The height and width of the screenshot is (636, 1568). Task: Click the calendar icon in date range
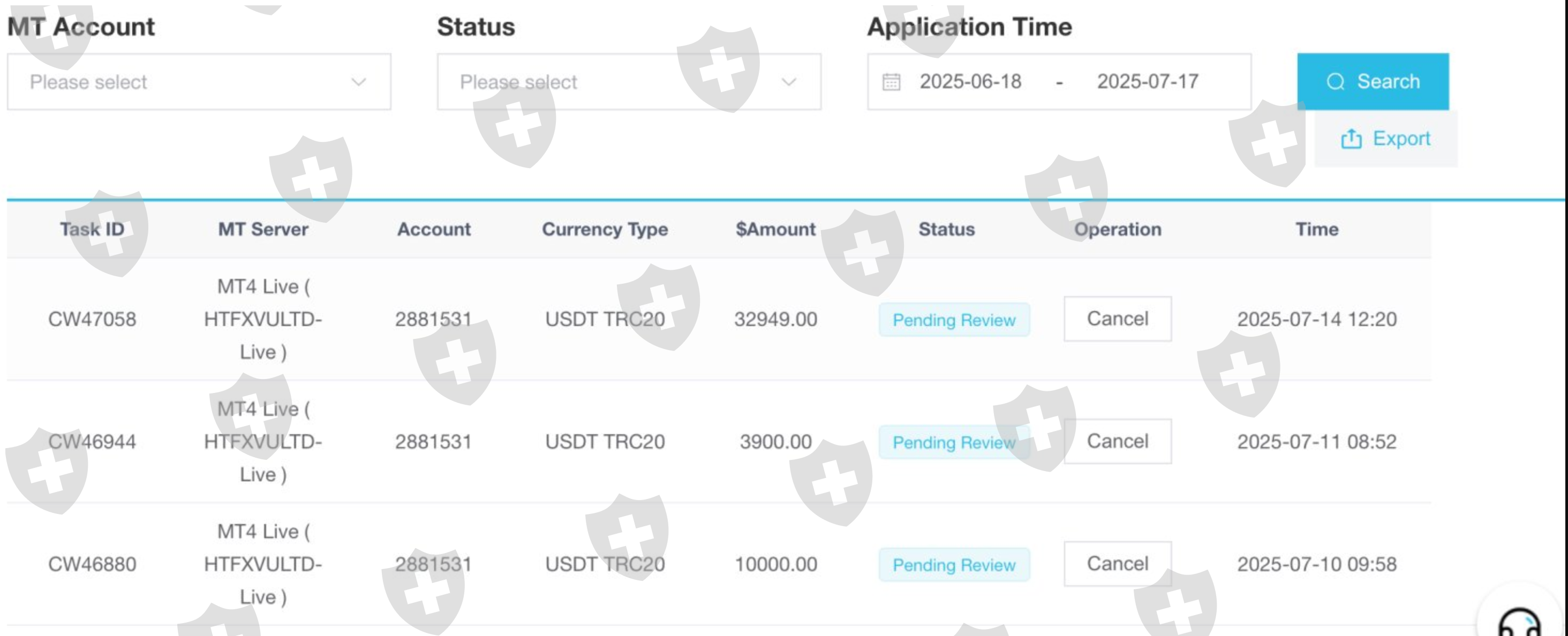(891, 81)
